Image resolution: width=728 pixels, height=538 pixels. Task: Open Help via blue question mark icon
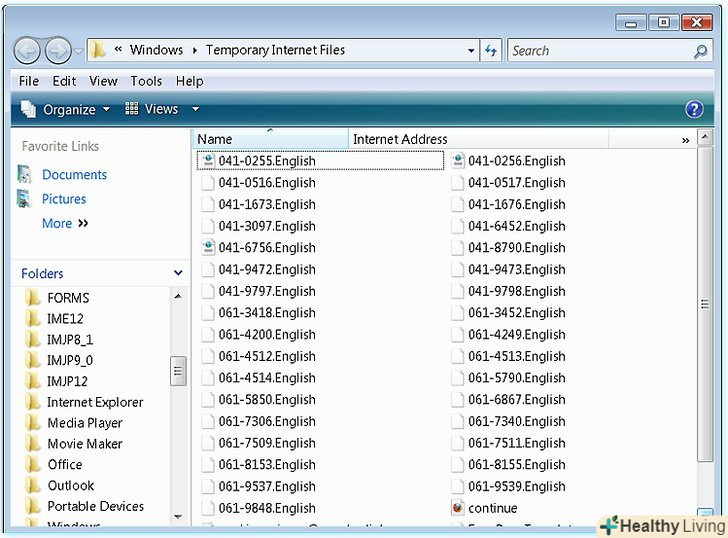tap(694, 109)
